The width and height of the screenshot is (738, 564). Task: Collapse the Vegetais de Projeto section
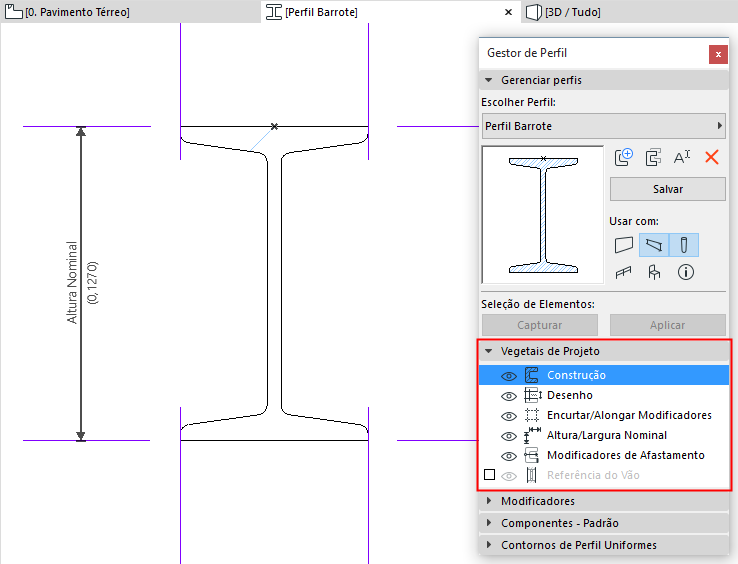489,351
